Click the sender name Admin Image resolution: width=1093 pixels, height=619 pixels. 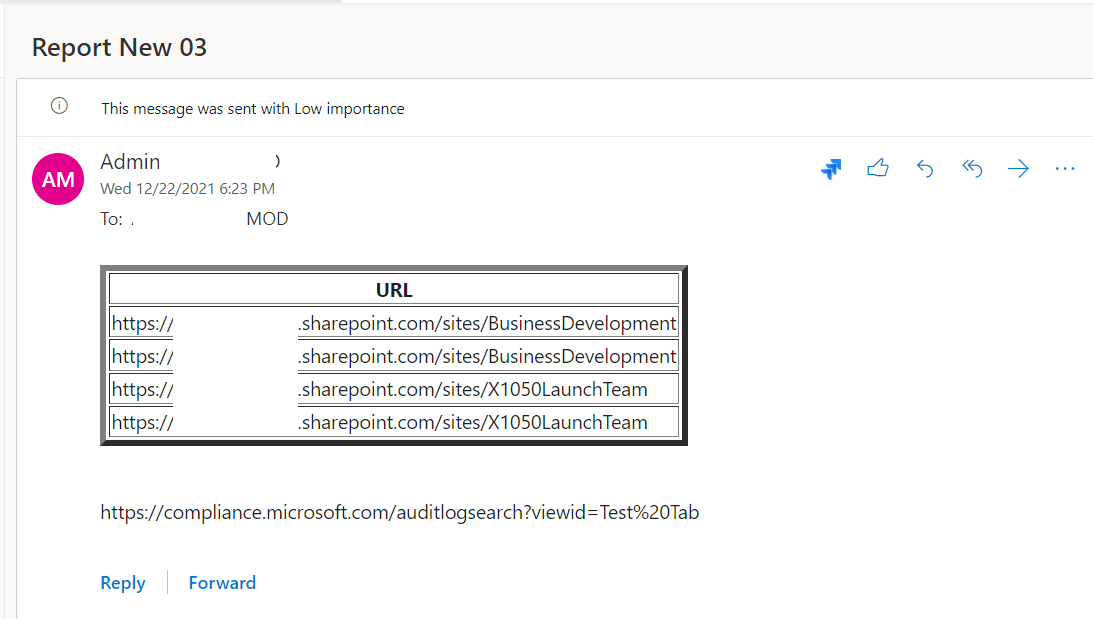click(130, 162)
